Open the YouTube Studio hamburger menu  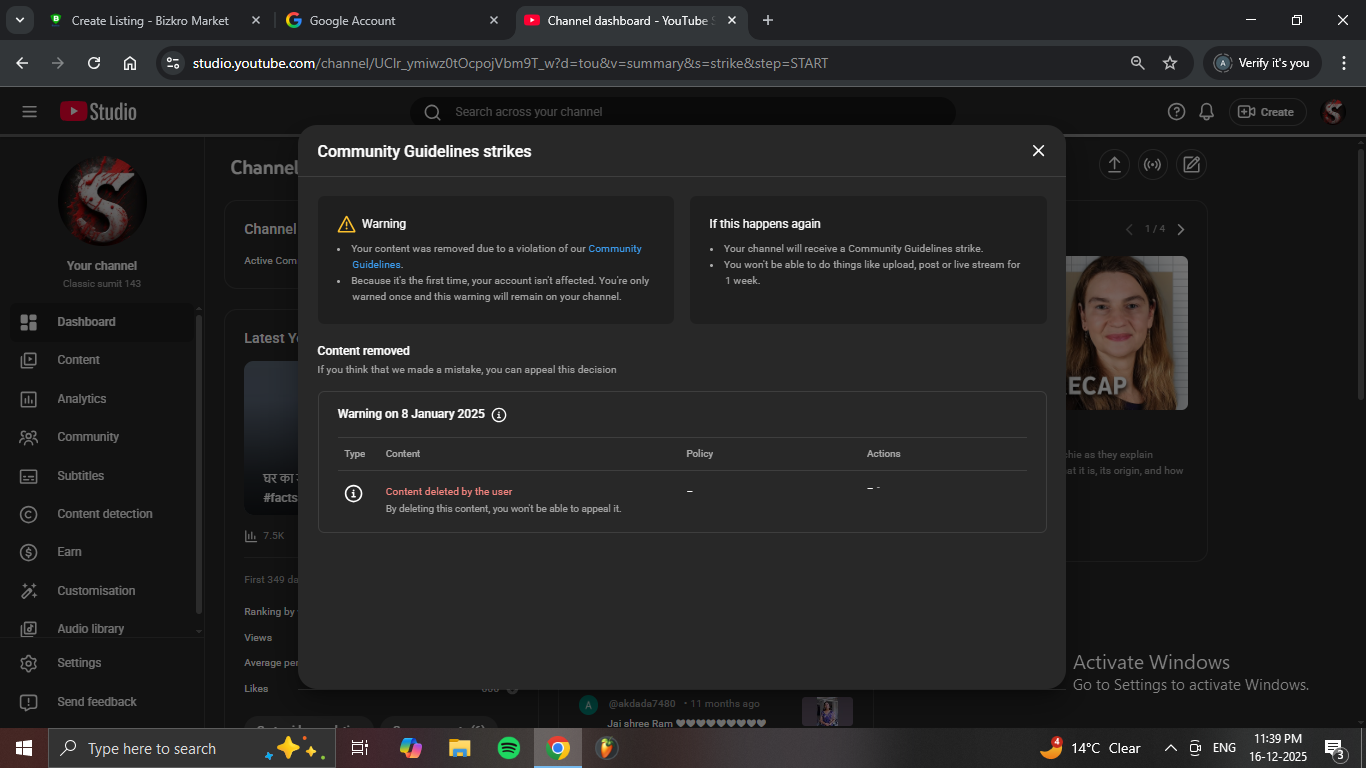point(29,112)
